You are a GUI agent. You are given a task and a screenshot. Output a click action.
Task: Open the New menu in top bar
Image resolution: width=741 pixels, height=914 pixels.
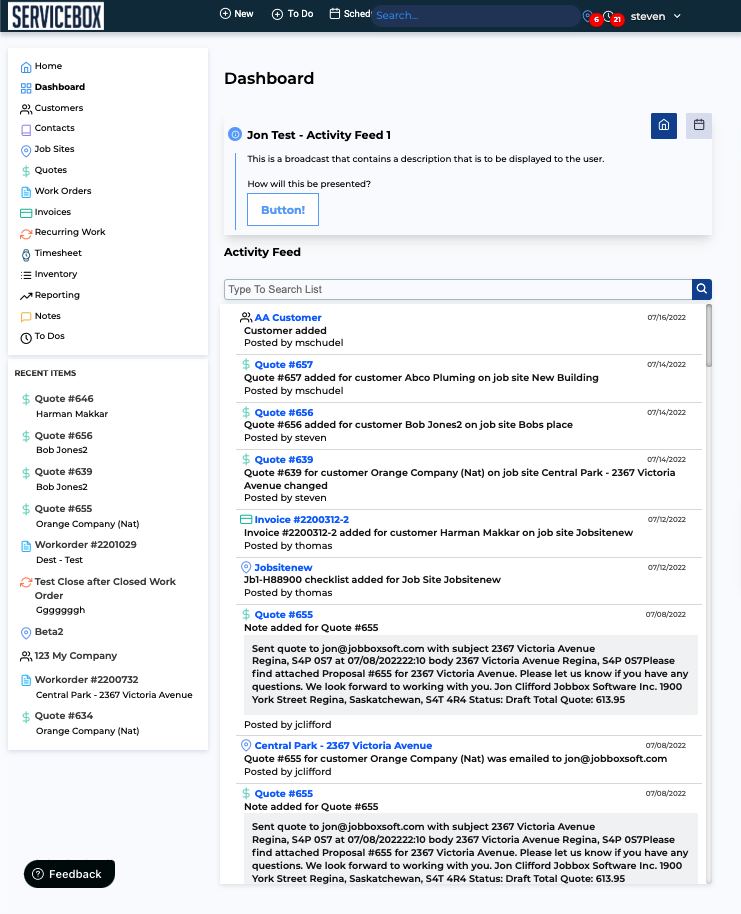click(236, 14)
